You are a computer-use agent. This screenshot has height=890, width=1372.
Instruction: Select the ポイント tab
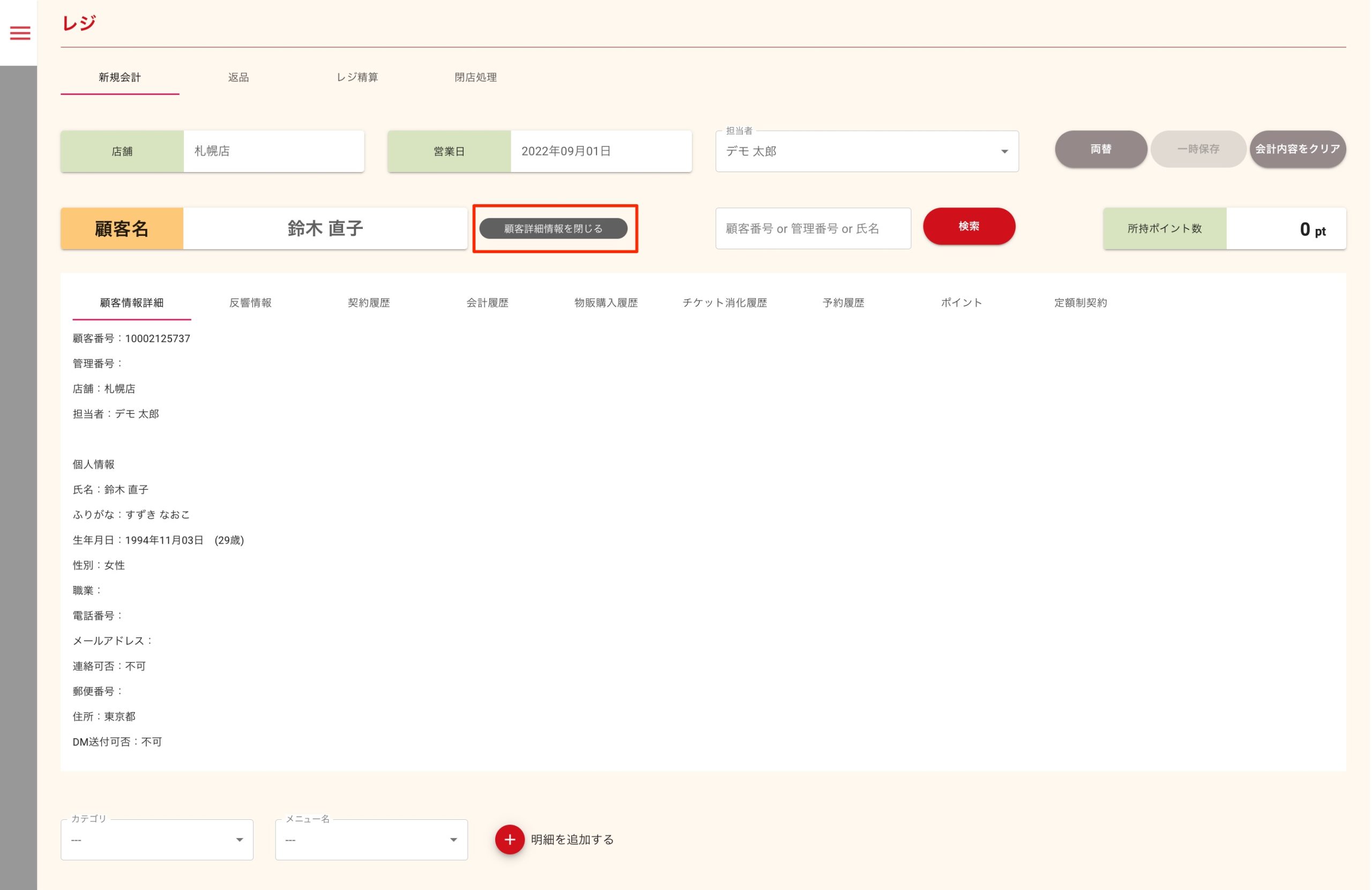tap(961, 303)
